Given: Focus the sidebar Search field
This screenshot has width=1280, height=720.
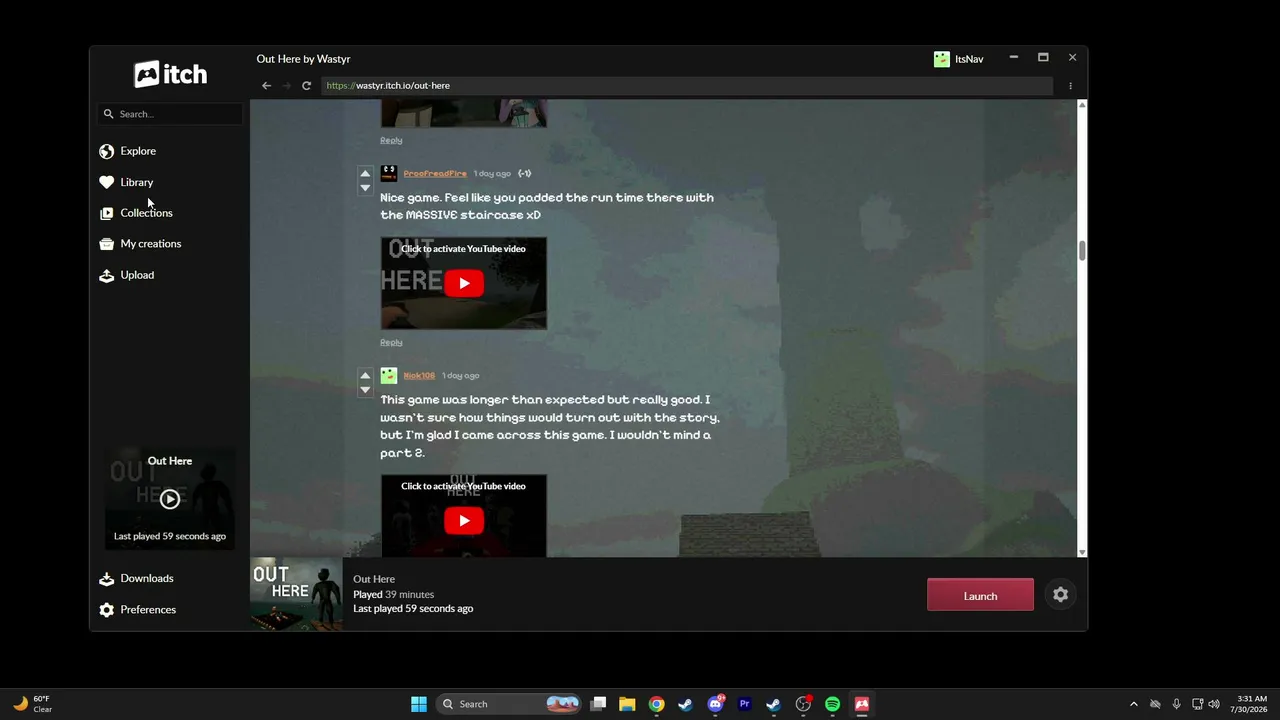Looking at the screenshot, I should click(x=170, y=114).
